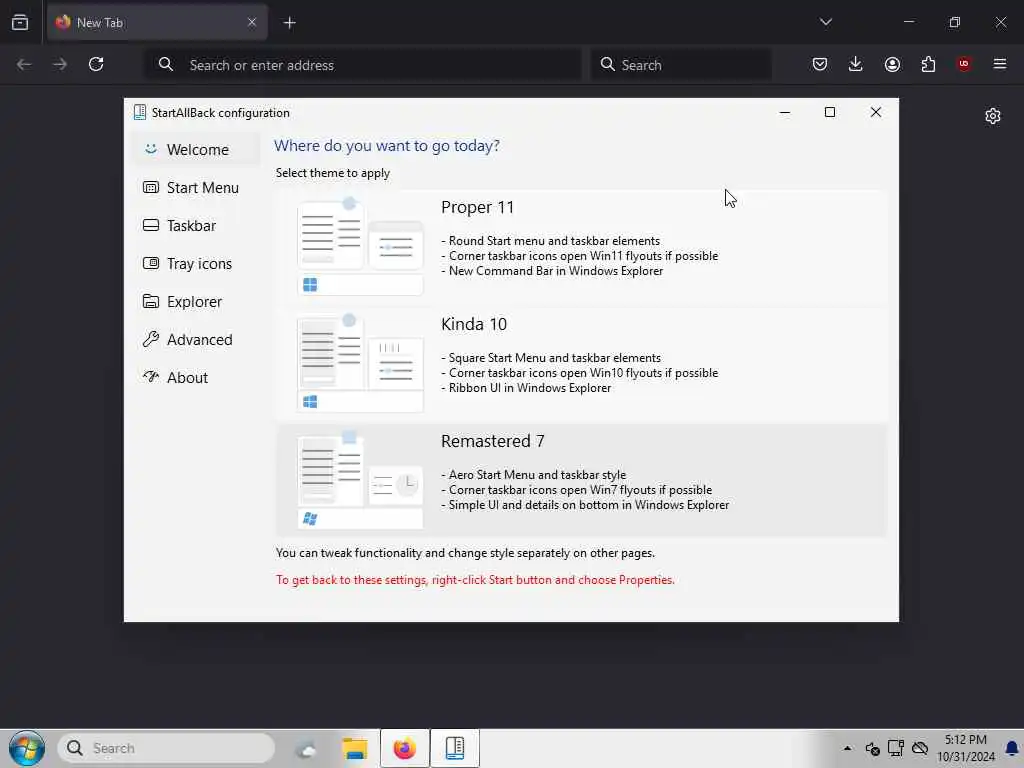Click the StartAllBack taskbar button
Viewport: 1024px width, 768px height.
pyautogui.click(x=455, y=748)
